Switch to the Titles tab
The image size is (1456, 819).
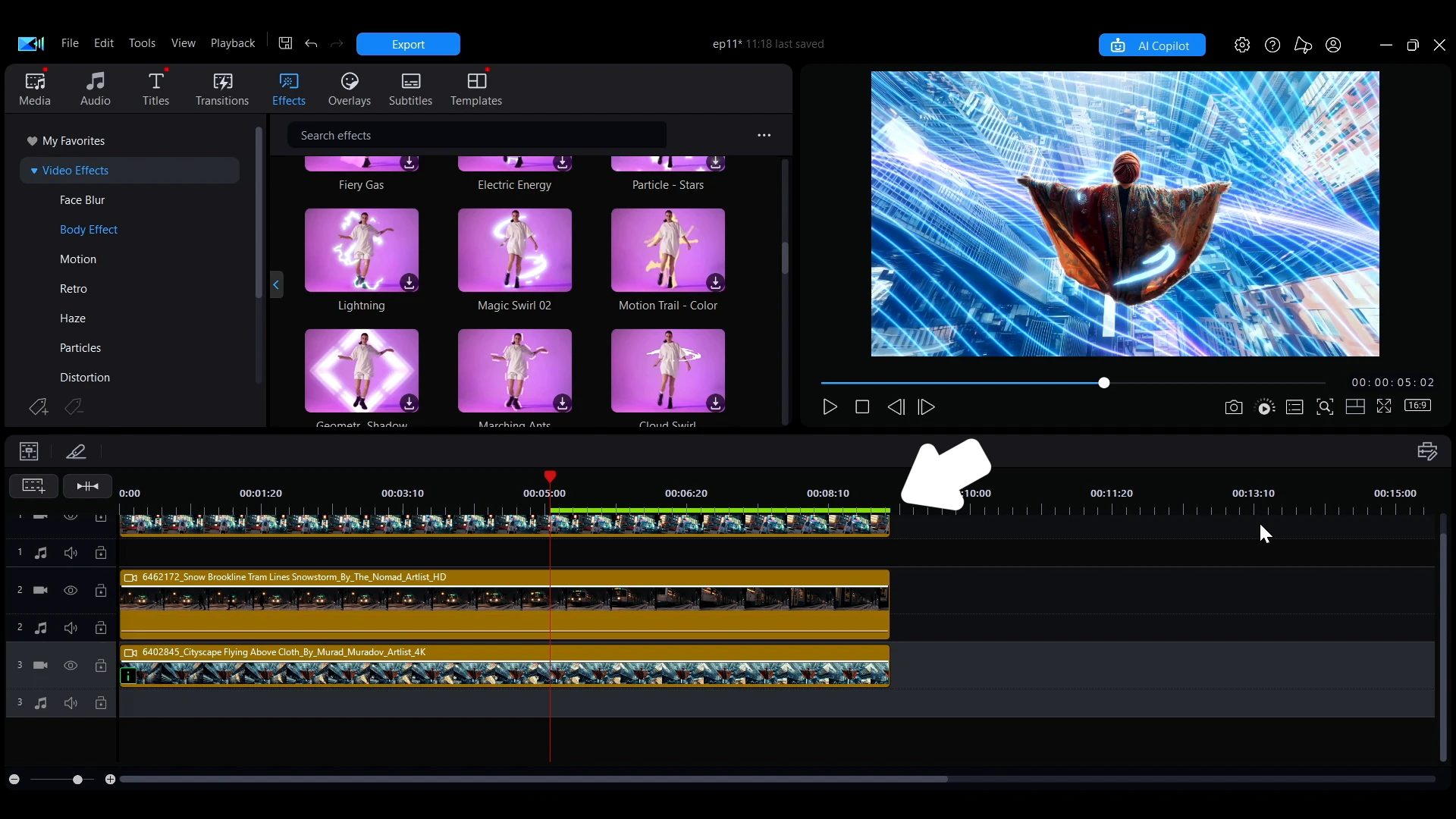coord(156,89)
